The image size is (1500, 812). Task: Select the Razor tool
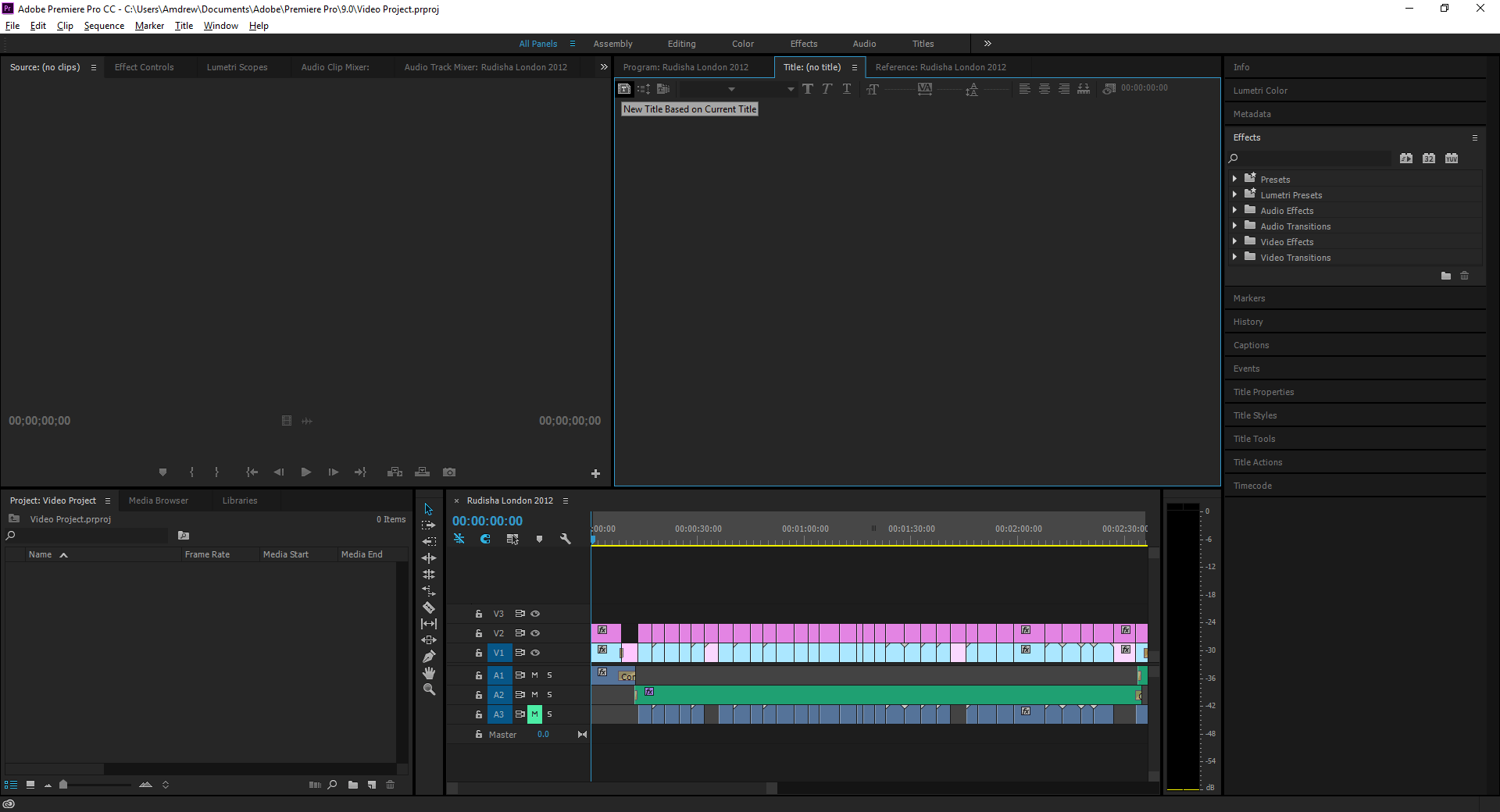(428, 607)
